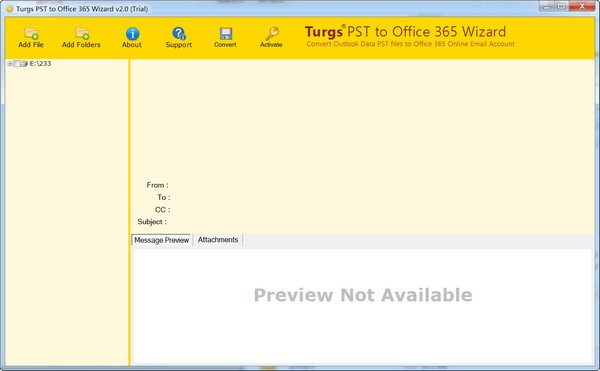Open the Support help icon
The height and width of the screenshot is (371, 600).
click(x=179, y=37)
